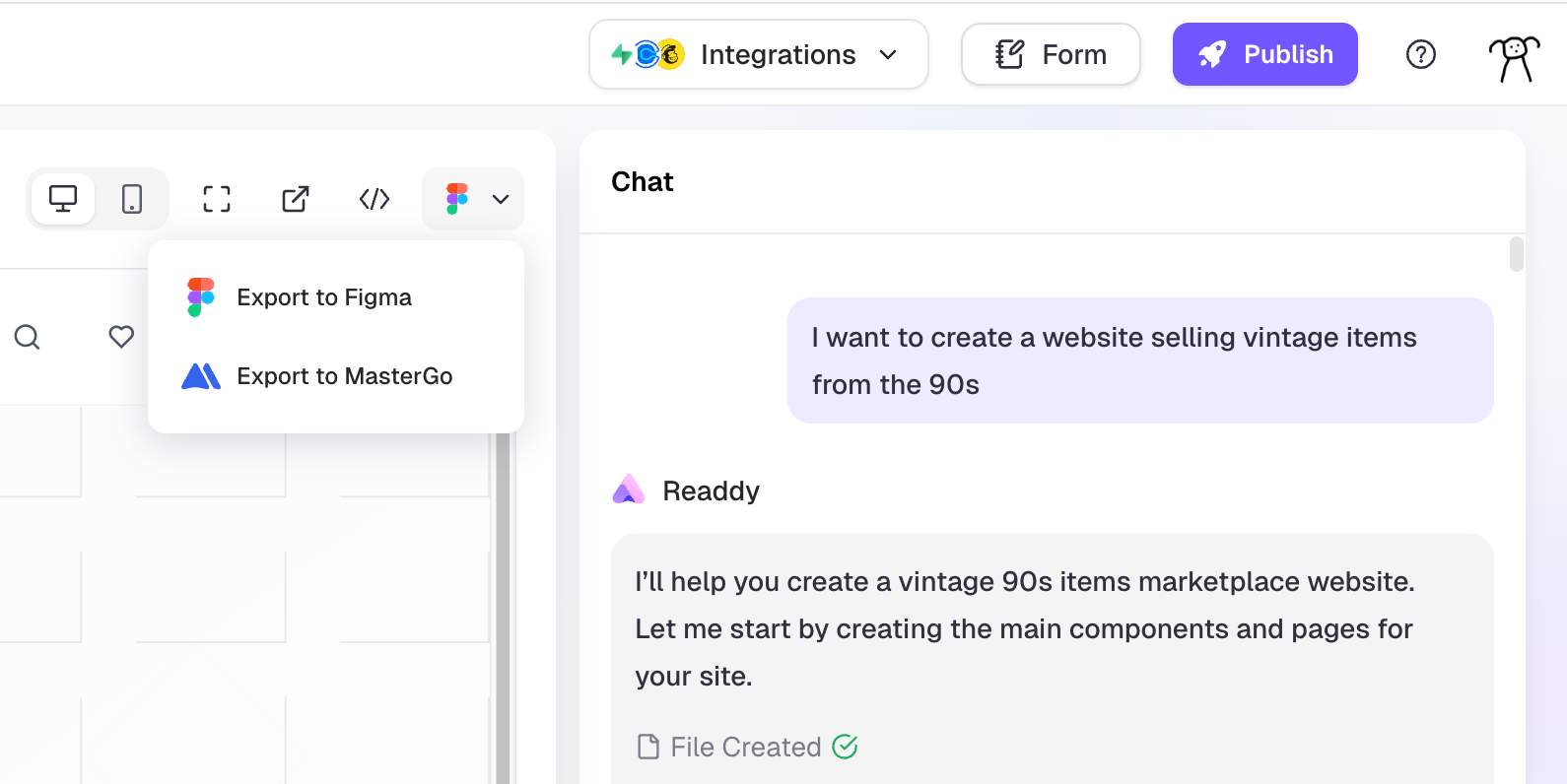The image size is (1567, 784).
Task: Click the view code icon
Action: point(375,199)
